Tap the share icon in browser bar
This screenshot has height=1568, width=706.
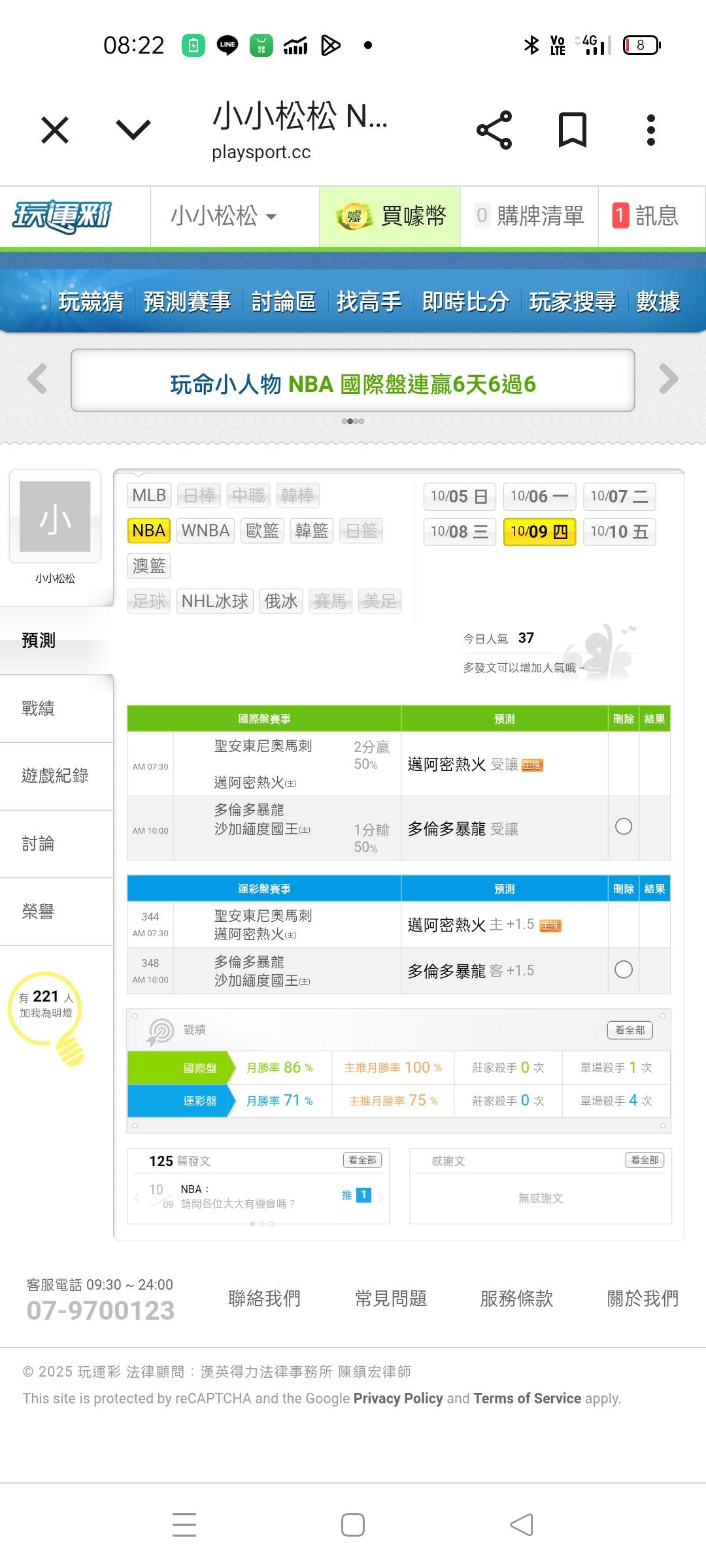coord(494,130)
